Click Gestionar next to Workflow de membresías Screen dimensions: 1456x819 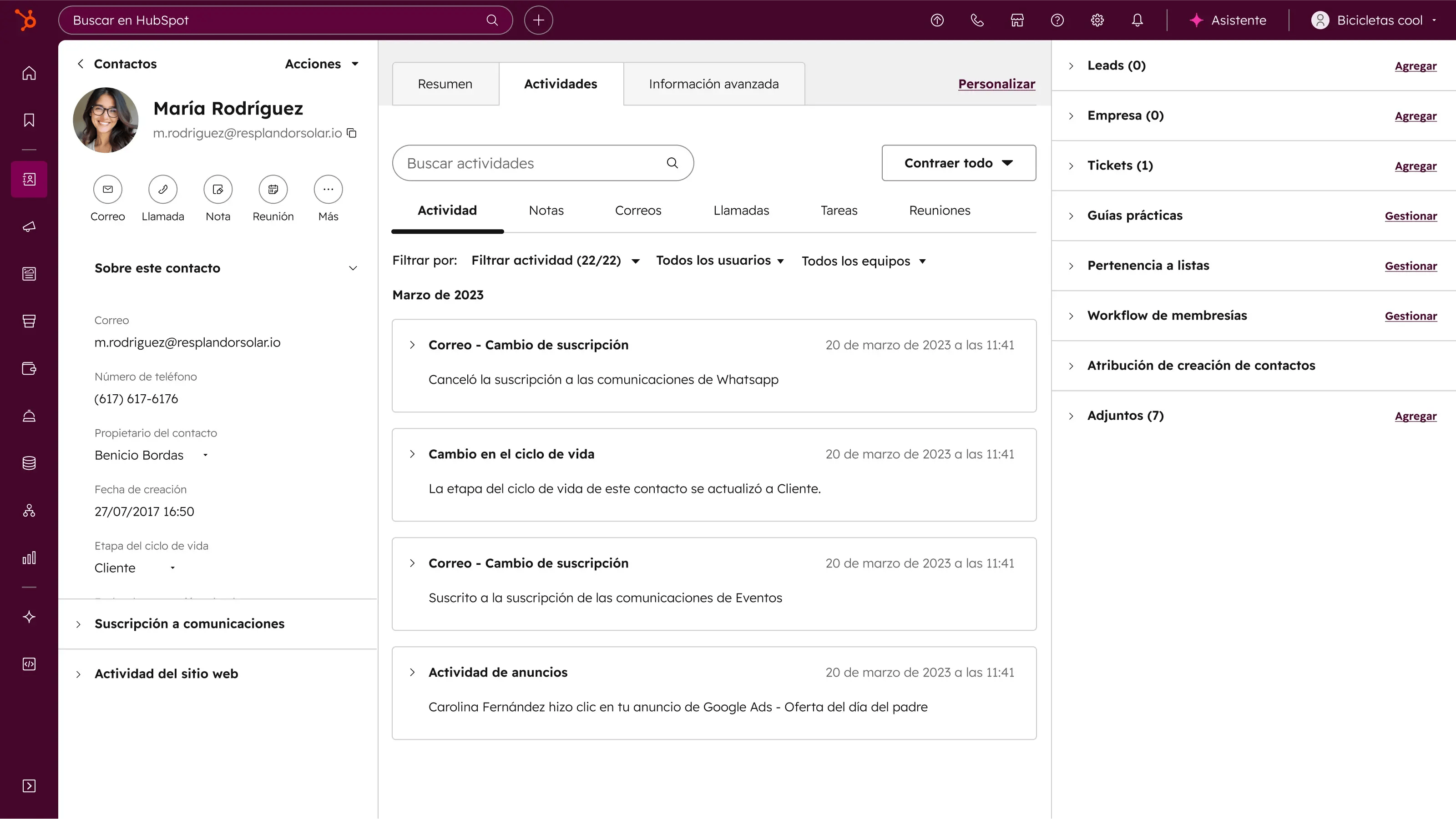1411,317
